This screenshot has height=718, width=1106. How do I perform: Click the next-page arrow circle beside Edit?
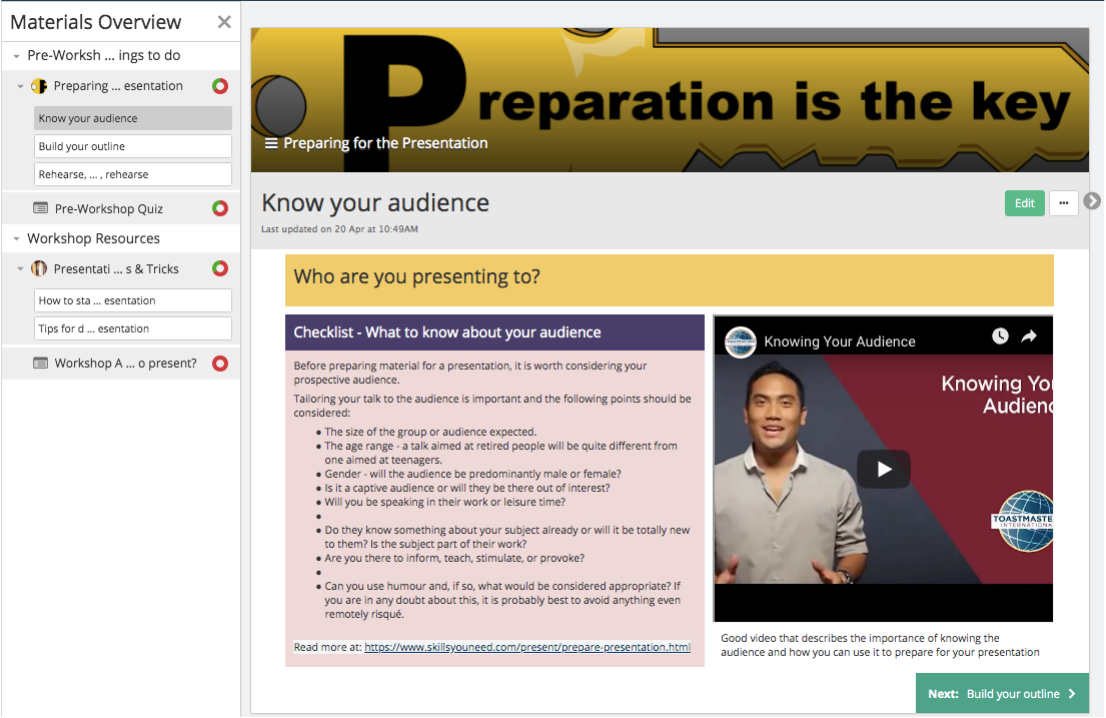point(1092,201)
